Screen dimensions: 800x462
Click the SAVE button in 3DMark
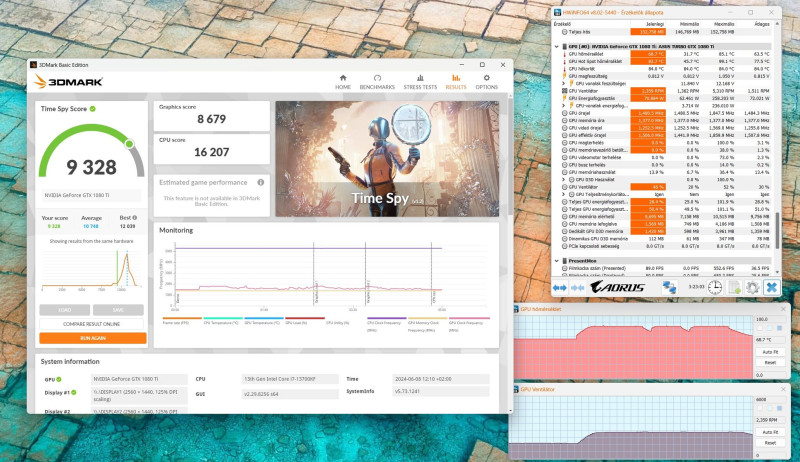pyautogui.click(x=118, y=310)
